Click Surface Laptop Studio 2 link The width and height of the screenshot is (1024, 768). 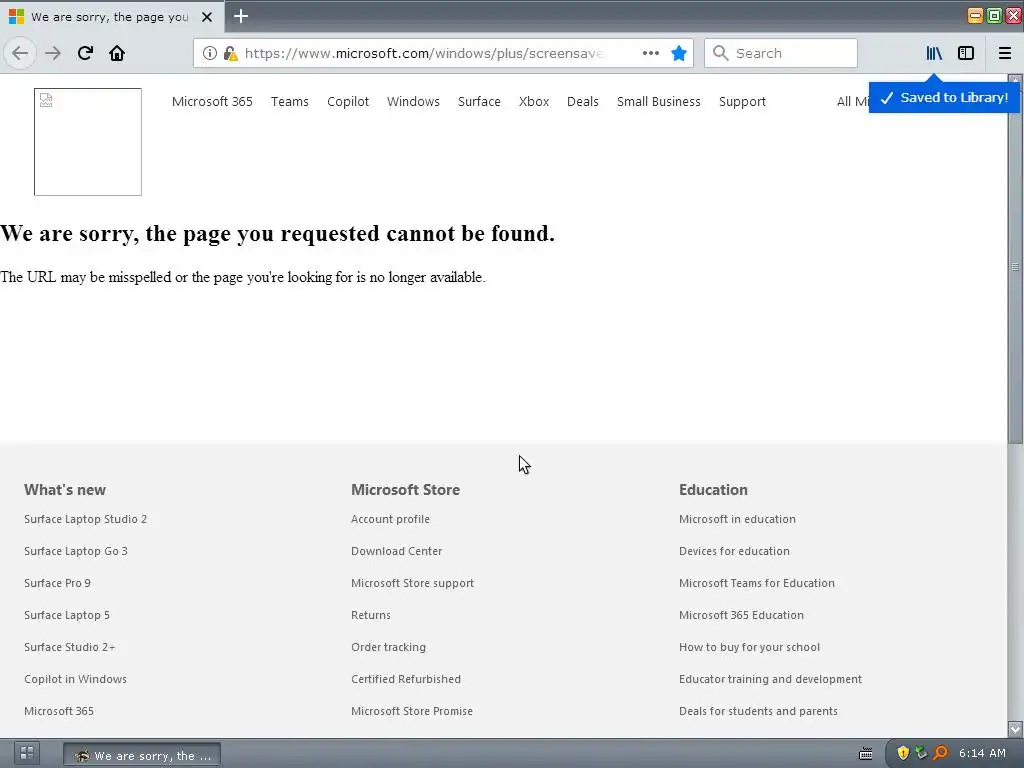point(86,519)
